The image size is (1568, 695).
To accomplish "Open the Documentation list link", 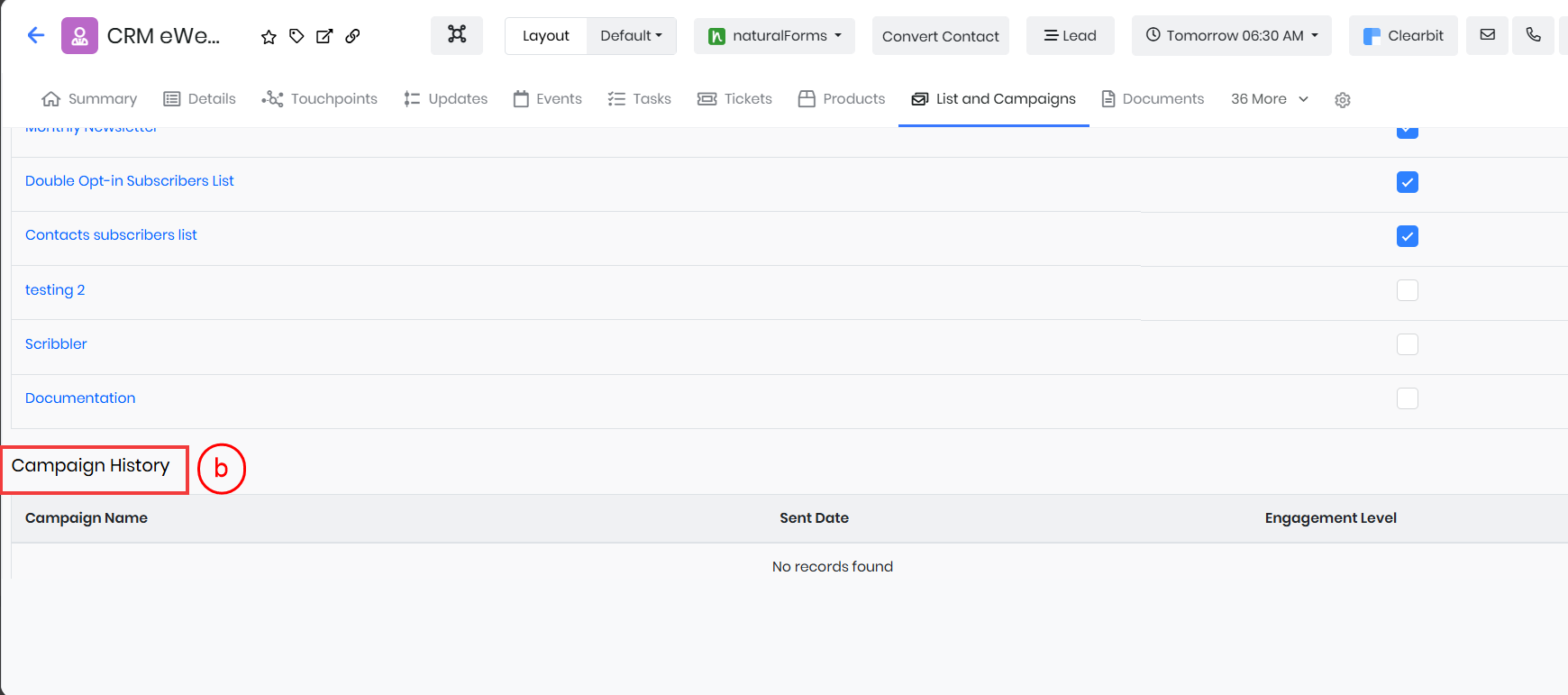I will (80, 398).
